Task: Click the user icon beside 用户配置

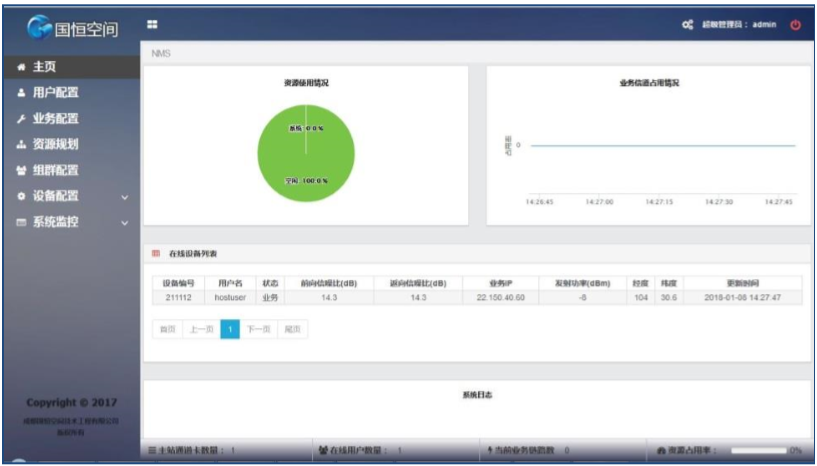Action: (21, 93)
